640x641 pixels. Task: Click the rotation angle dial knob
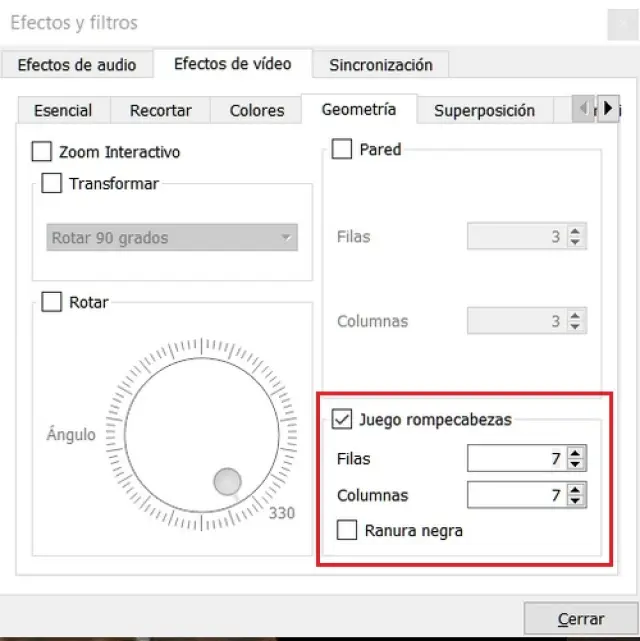(227, 482)
